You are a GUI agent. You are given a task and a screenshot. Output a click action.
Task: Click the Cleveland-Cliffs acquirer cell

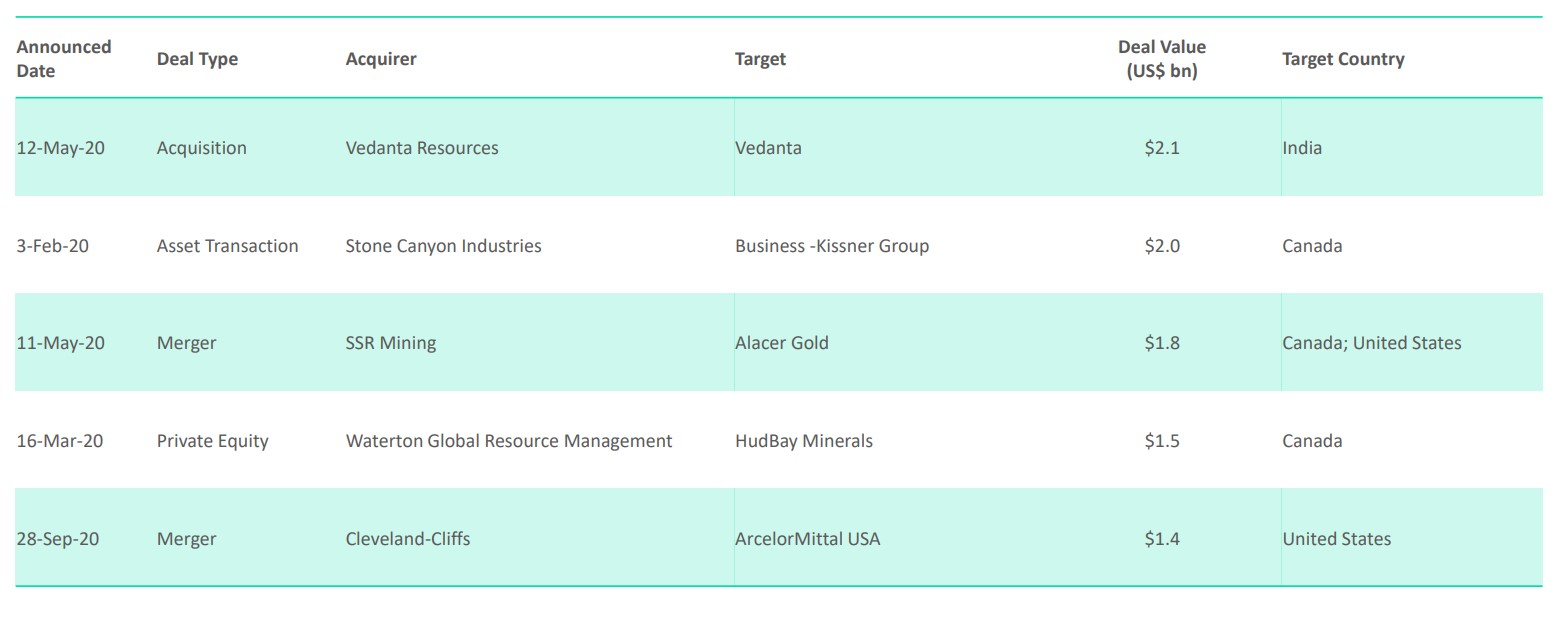[408, 539]
